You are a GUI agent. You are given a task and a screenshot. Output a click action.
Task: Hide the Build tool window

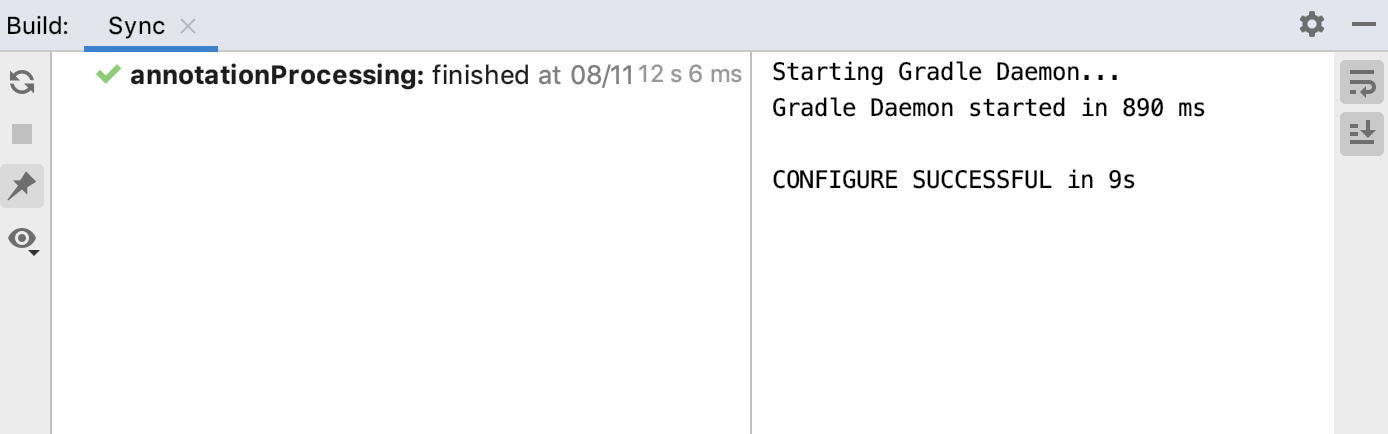tap(1363, 25)
